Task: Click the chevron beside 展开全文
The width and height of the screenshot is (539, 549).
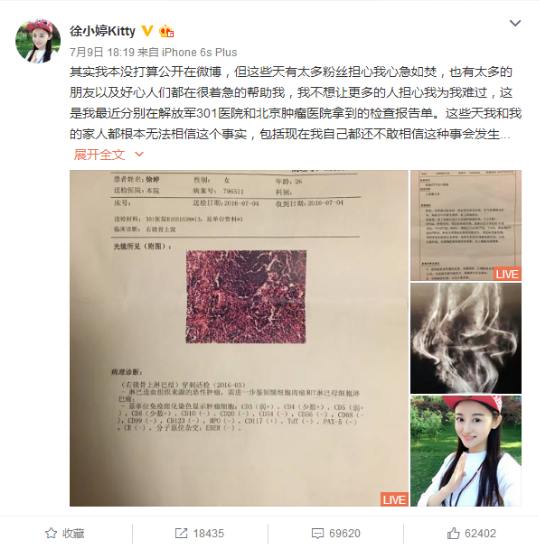Action: point(139,154)
